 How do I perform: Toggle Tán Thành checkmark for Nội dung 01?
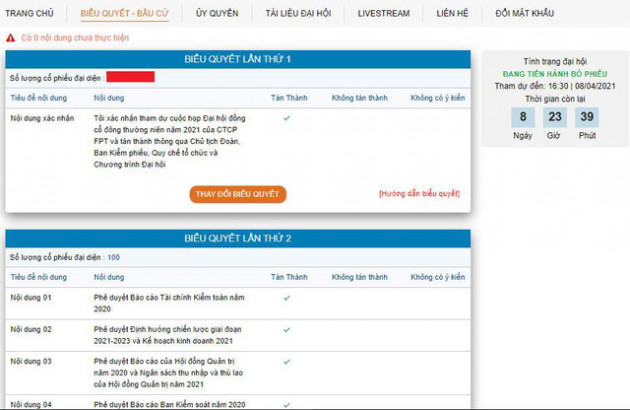coord(287,297)
